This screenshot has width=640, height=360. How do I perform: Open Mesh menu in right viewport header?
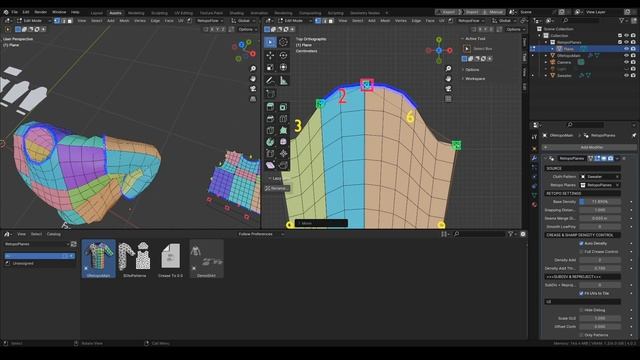click(385, 20)
